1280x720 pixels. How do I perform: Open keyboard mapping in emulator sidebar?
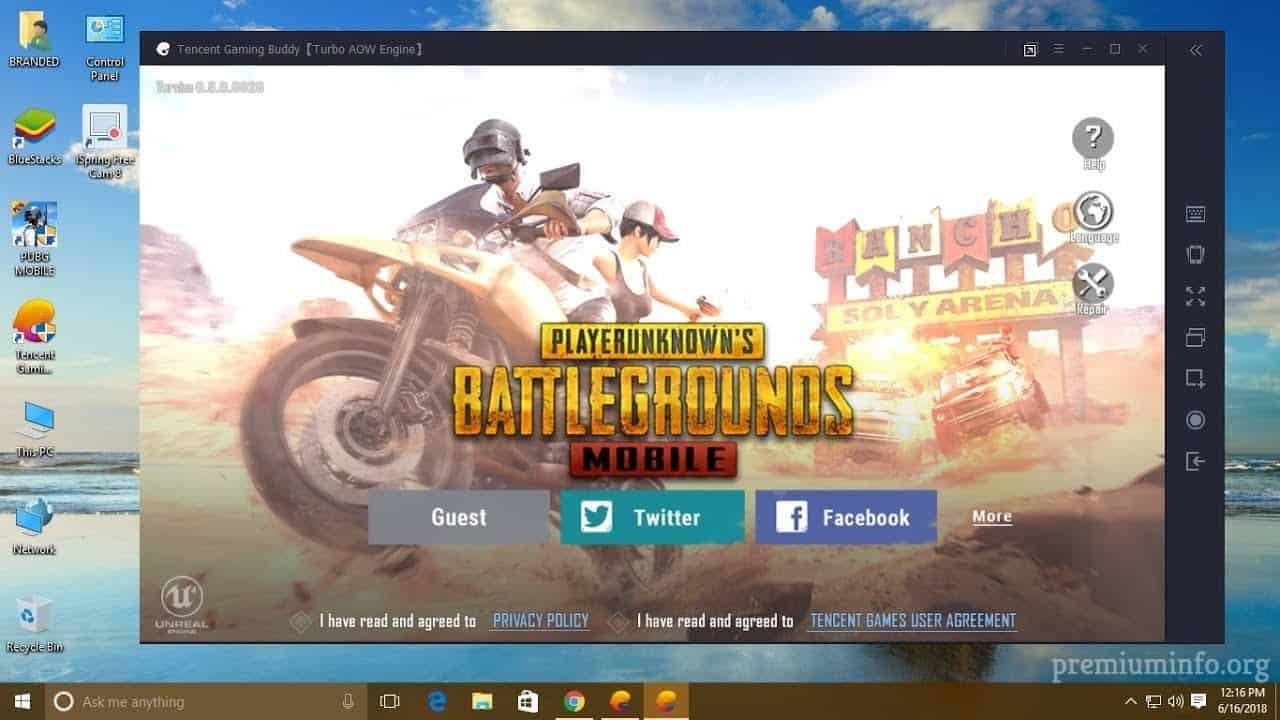tap(1195, 214)
